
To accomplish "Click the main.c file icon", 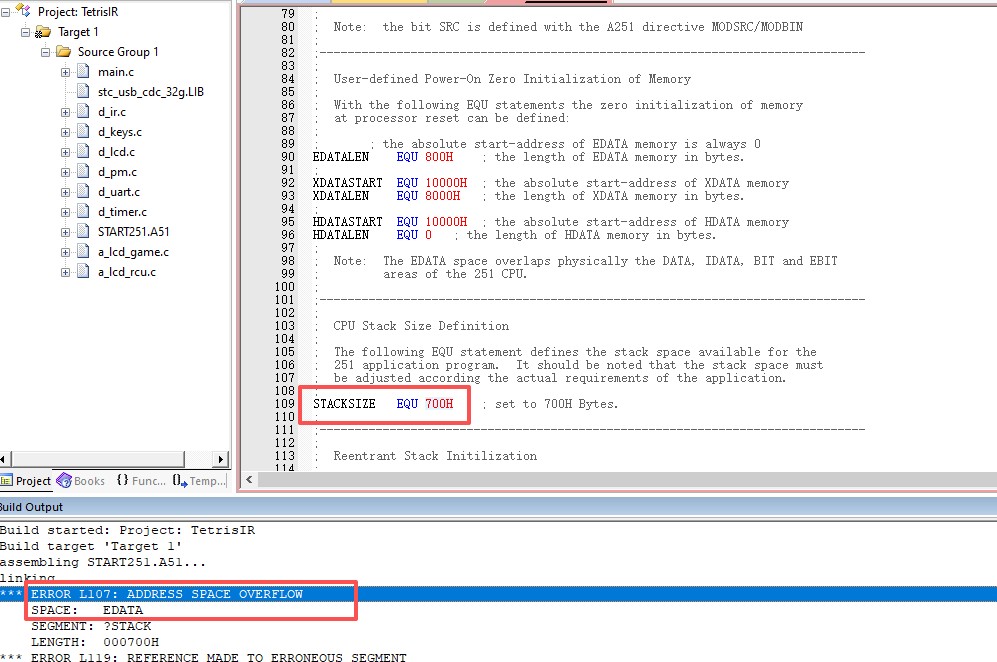I will click(83, 72).
